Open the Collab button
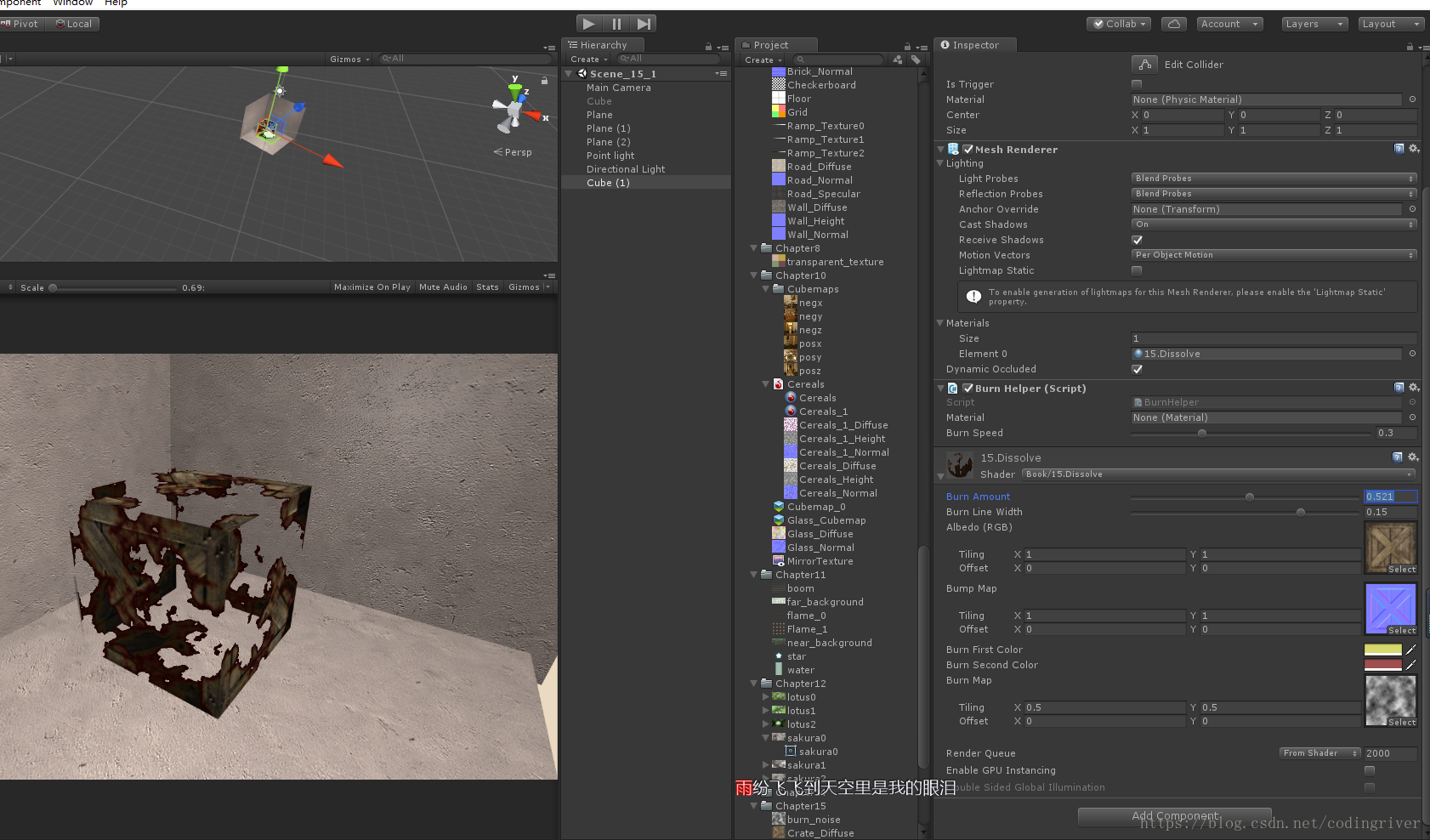The image size is (1430, 840). pos(1119,24)
